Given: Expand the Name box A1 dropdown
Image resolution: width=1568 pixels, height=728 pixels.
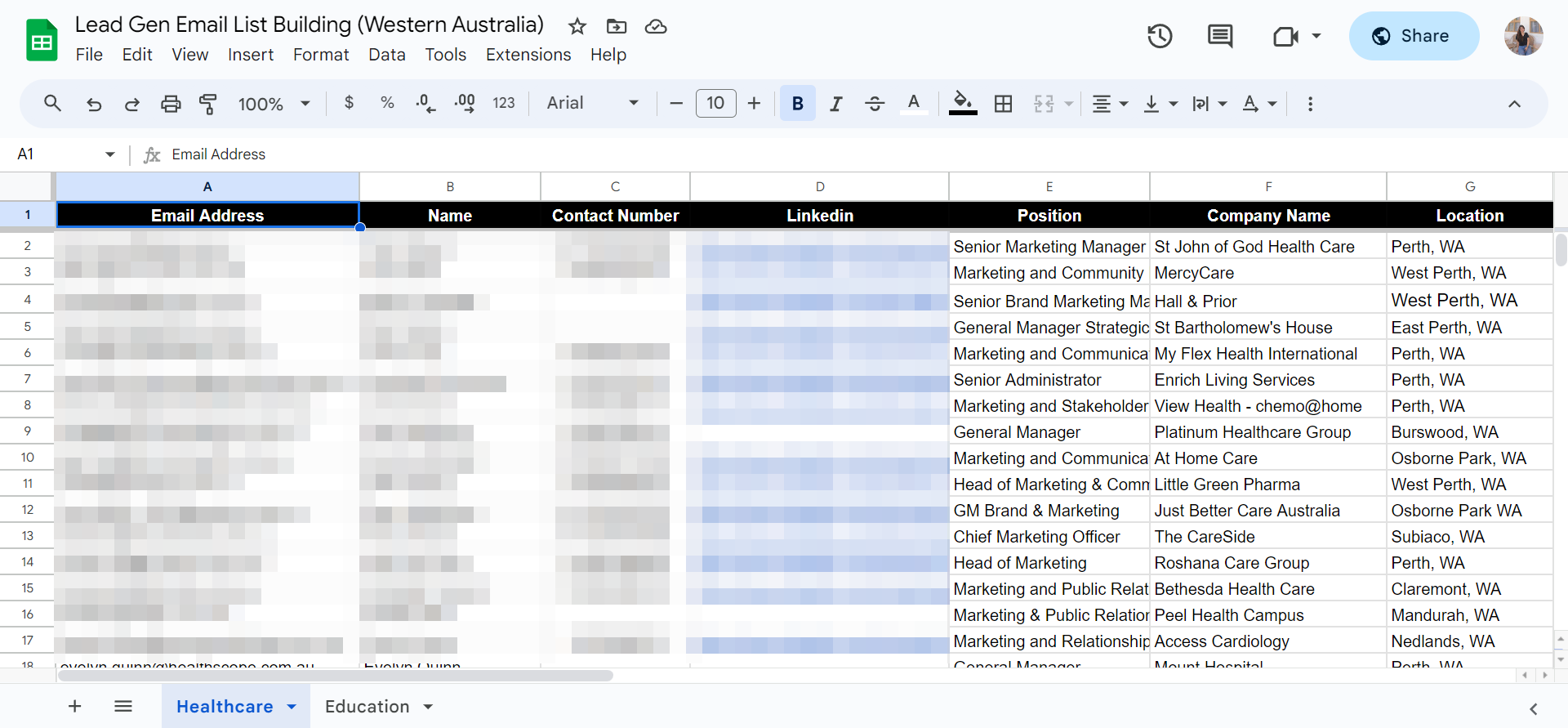Looking at the screenshot, I should click(110, 154).
